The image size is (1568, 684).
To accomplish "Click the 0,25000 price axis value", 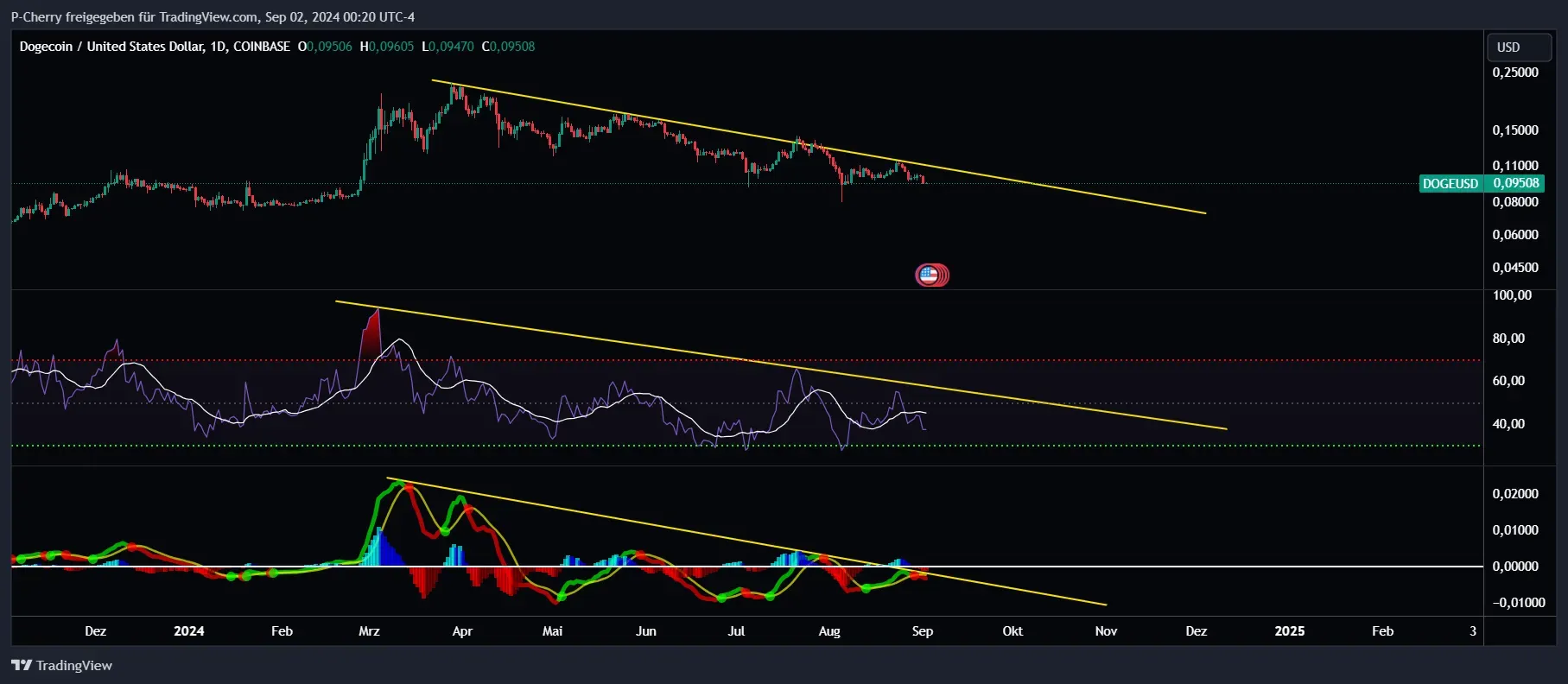I will (x=1515, y=73).
